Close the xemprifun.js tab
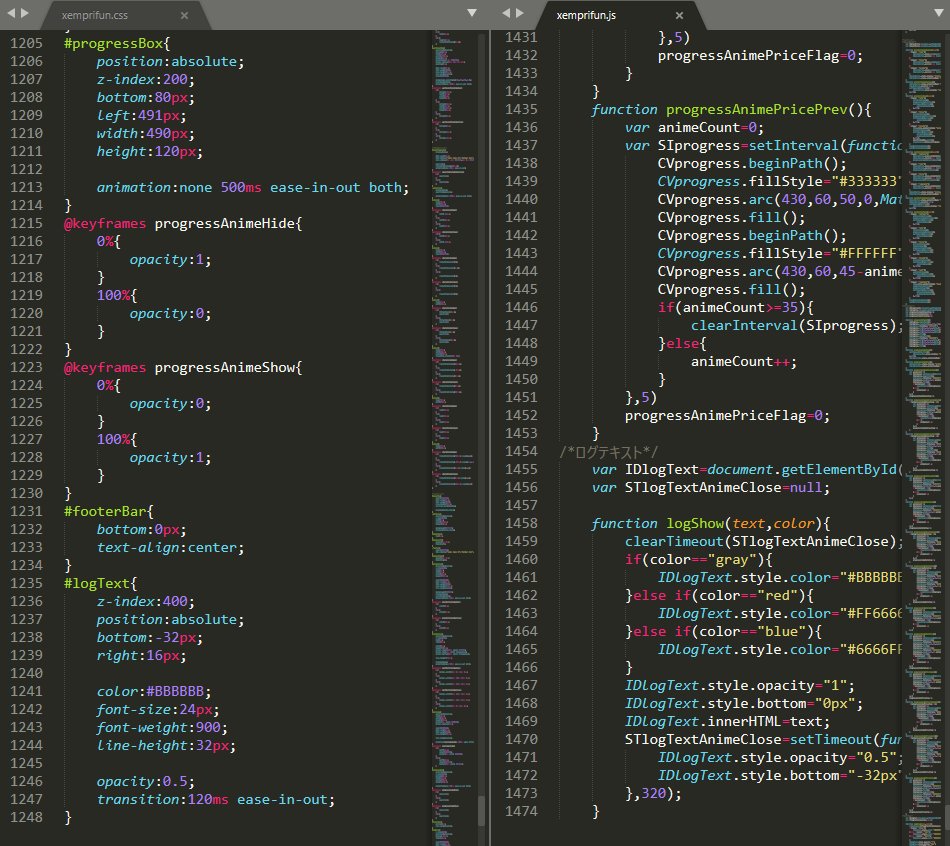950x846 pixels. click(x=679, y=16)
